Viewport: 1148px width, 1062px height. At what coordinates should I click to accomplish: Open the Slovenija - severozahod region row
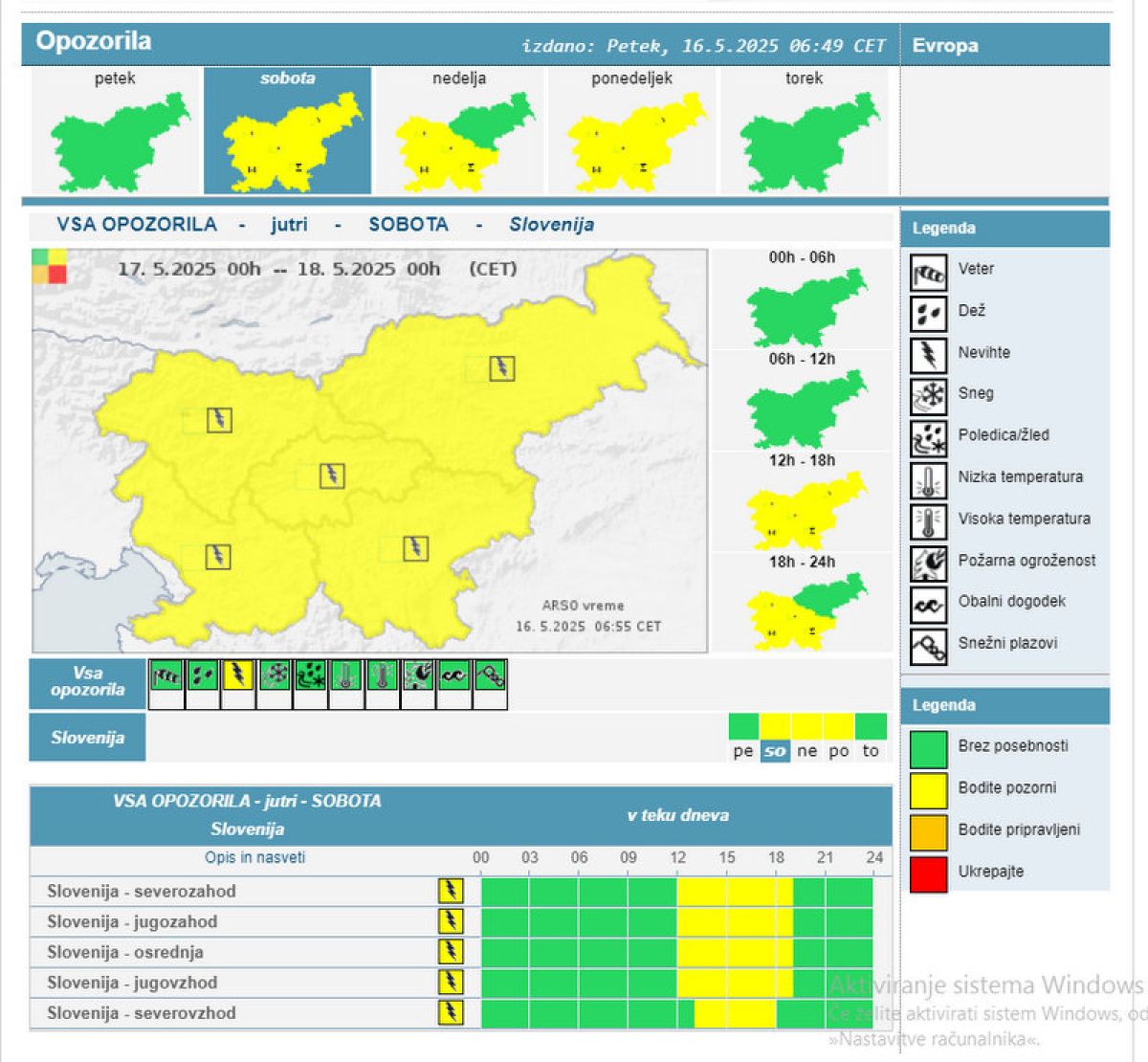pyautogui.click(x=142, y=892)
